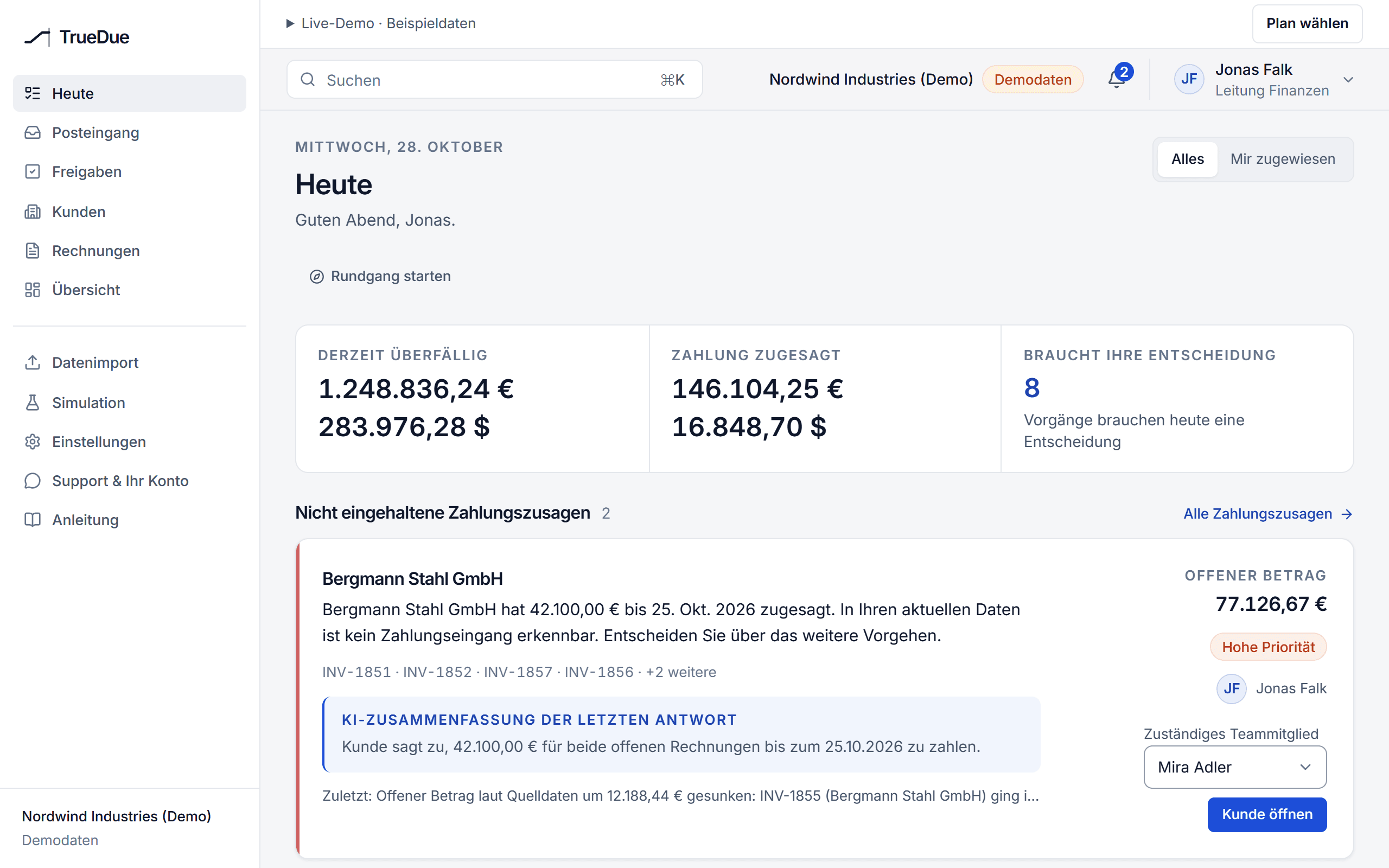1389x868 pixels.
Task: Click Nordwind Industries (Demo) in the header
Action: (871, 79)
